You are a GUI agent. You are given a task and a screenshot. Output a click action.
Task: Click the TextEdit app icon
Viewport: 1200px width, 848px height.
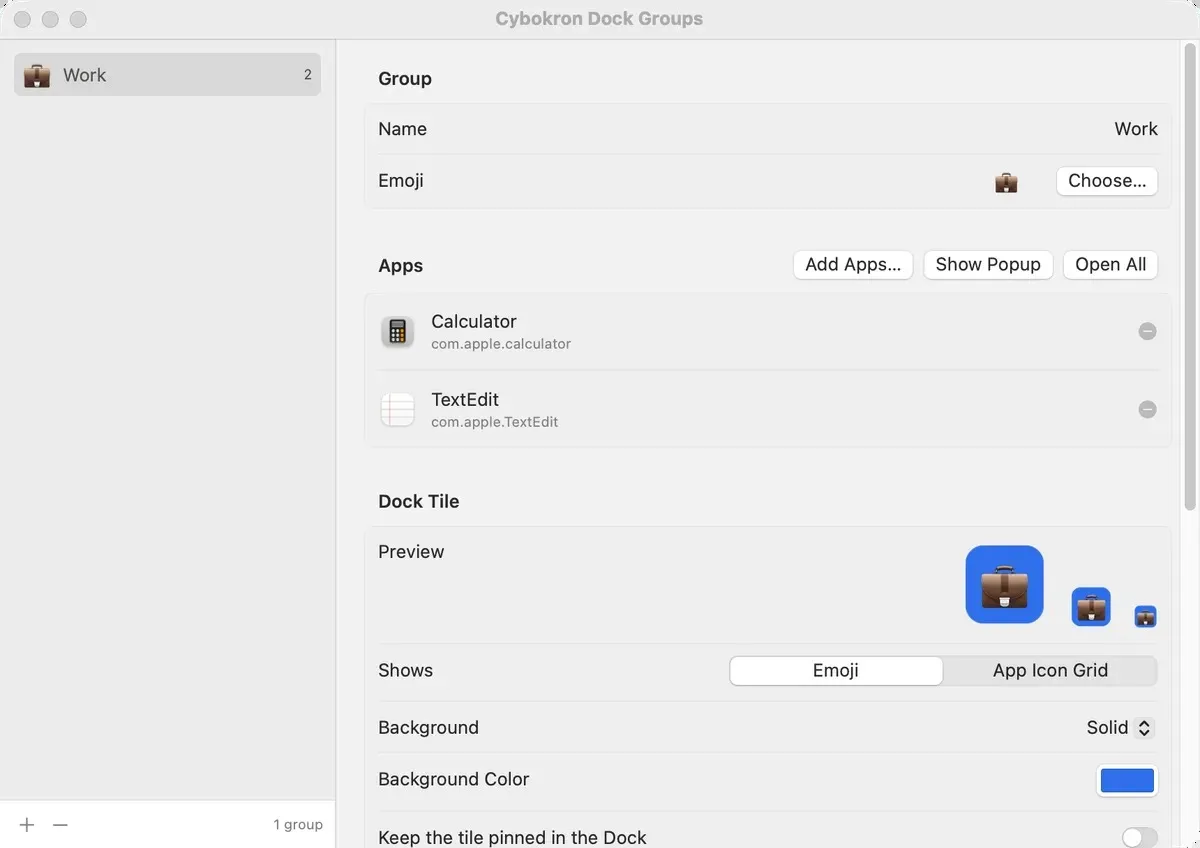[398, 409]
